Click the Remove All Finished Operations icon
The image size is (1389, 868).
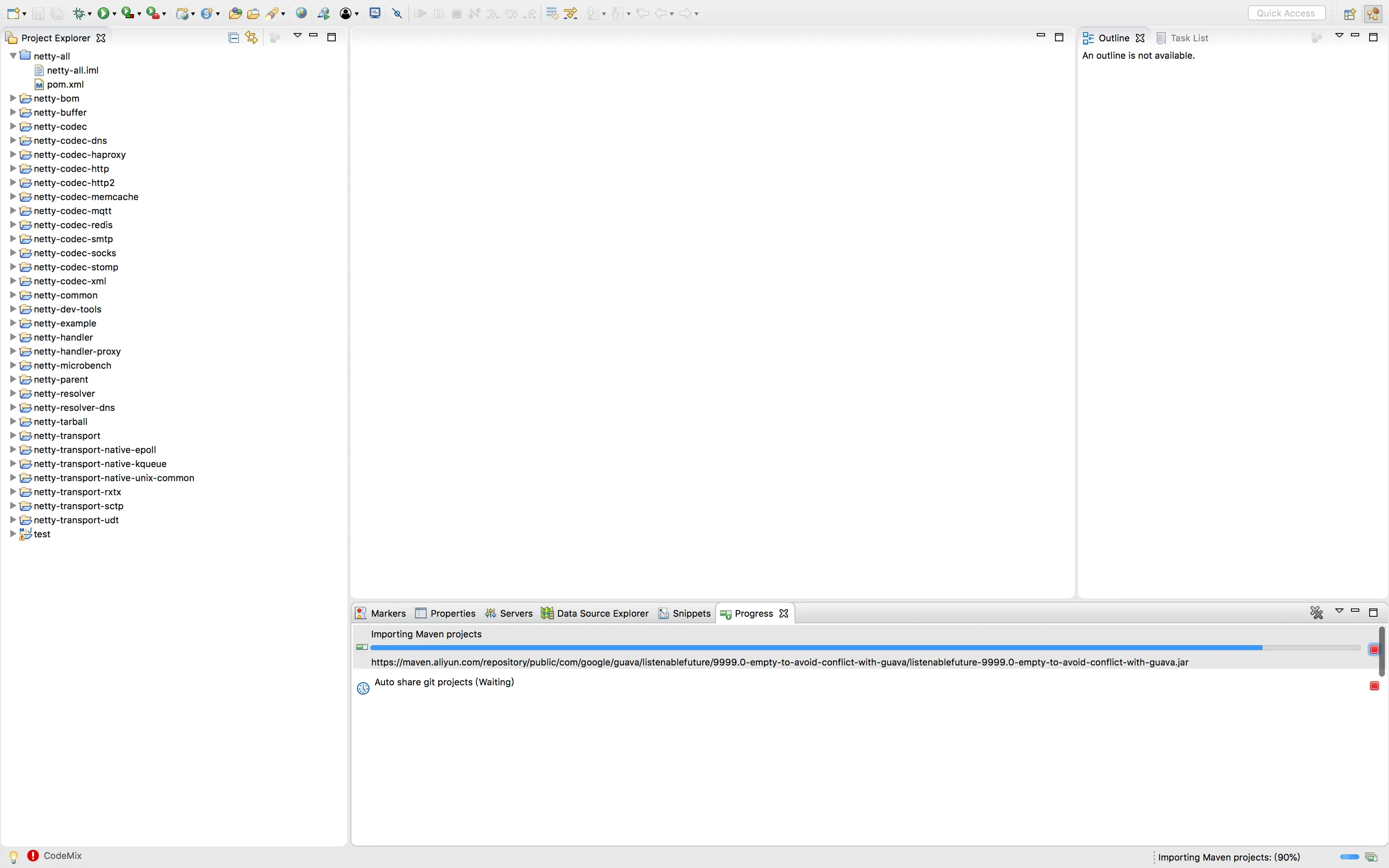[1316, 613]
